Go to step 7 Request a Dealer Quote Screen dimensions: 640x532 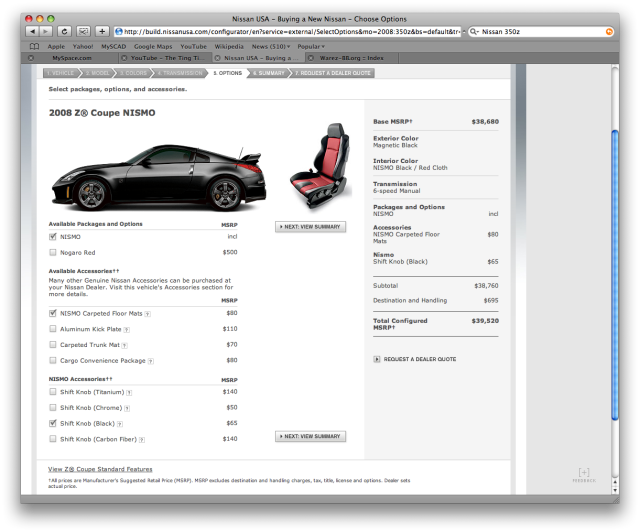point(333,73)
